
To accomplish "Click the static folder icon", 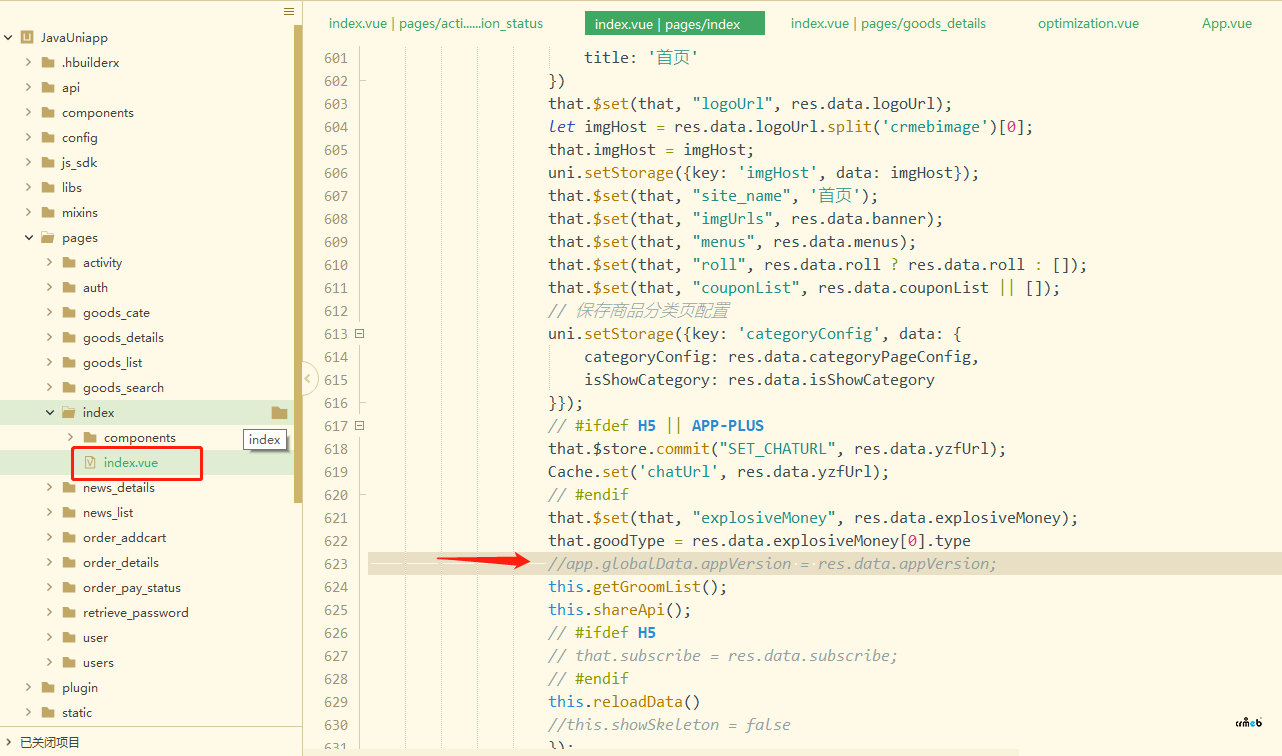I will [x=48, y=713].
